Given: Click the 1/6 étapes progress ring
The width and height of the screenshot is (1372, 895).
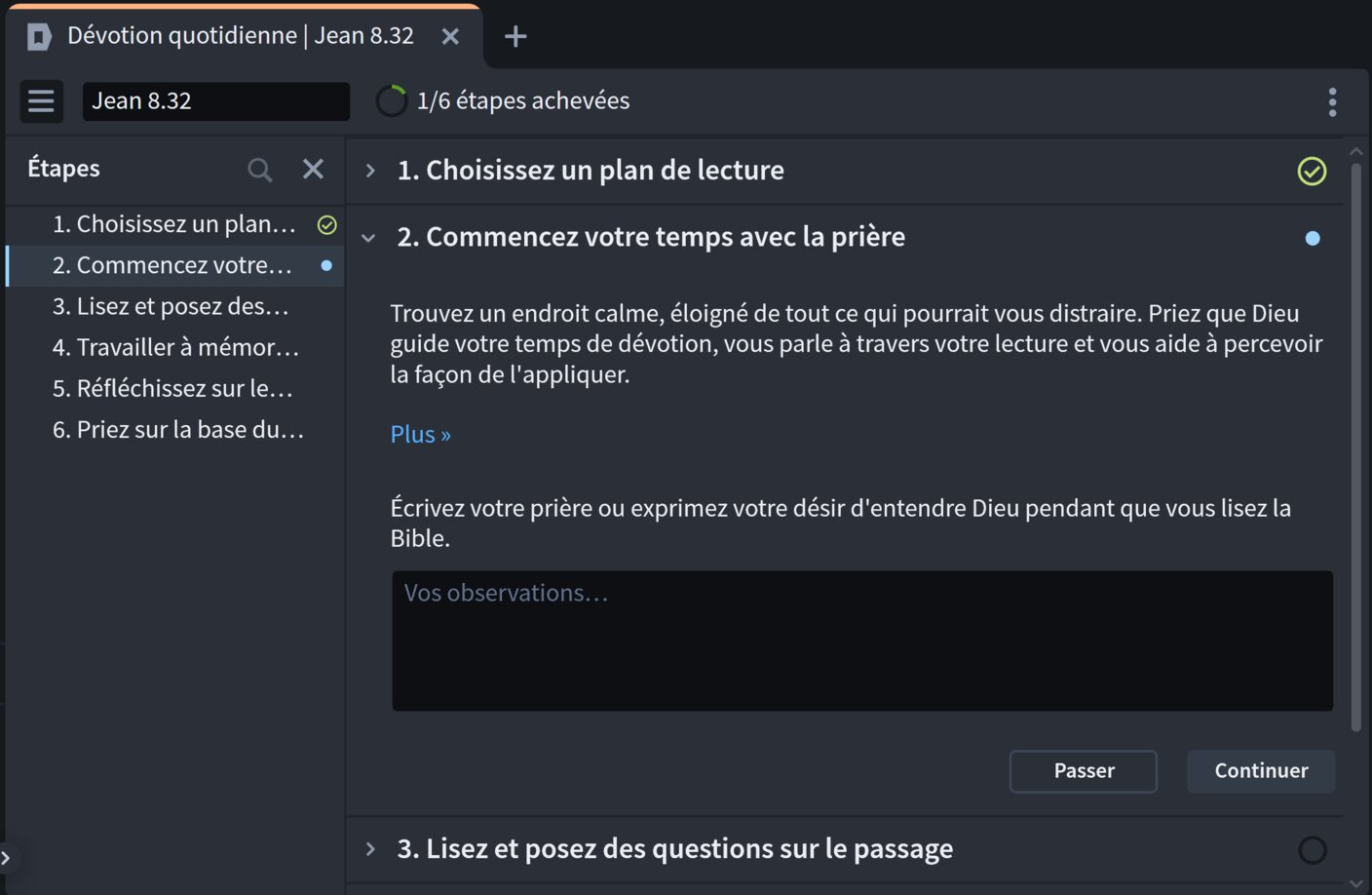Looking at the screenshot, I should (x=391, y=99).
